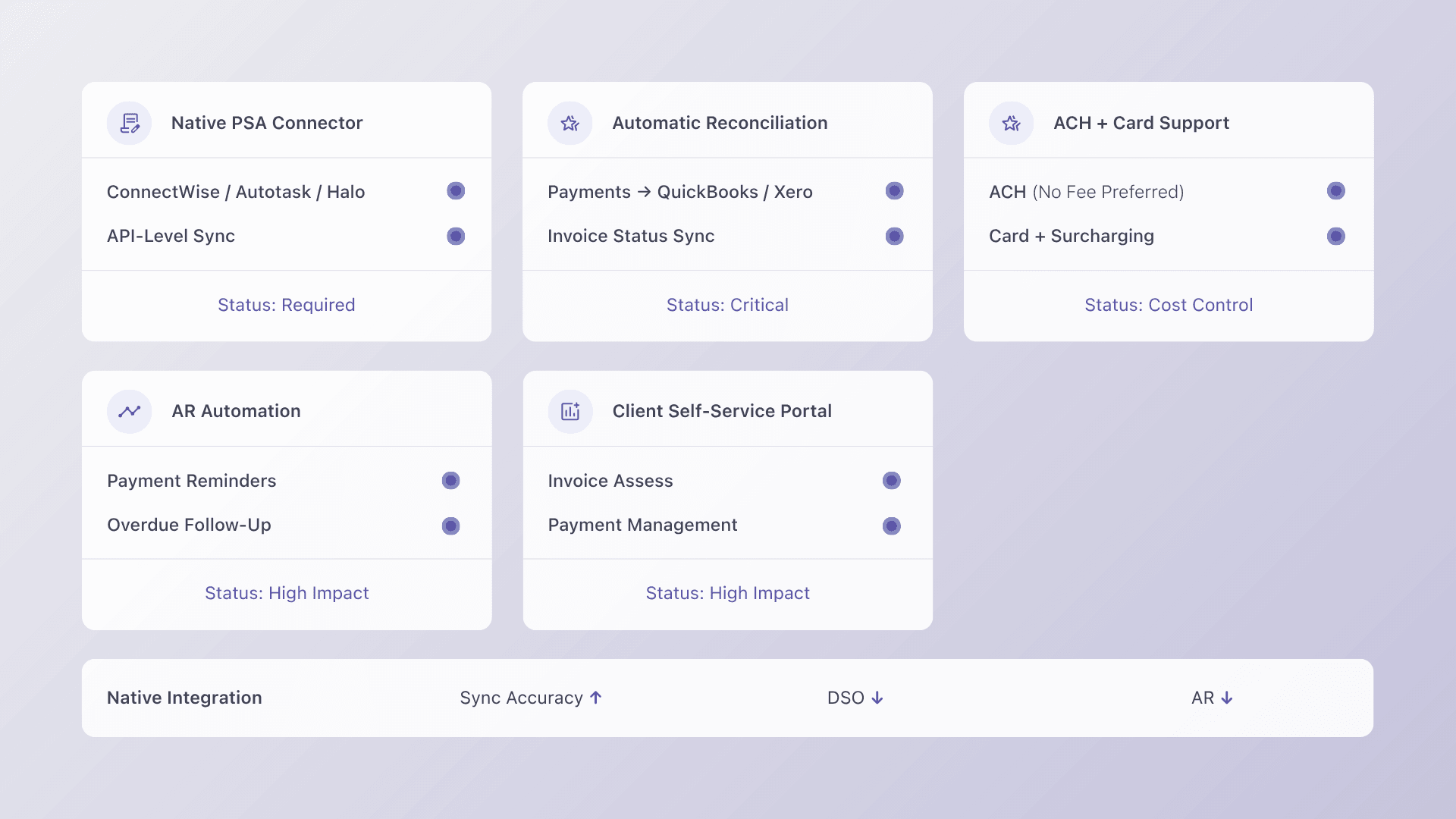Screen dimensions: 1456x819
Task: Toggle the API-Level Sync radio dot
Action: [456, 237]
